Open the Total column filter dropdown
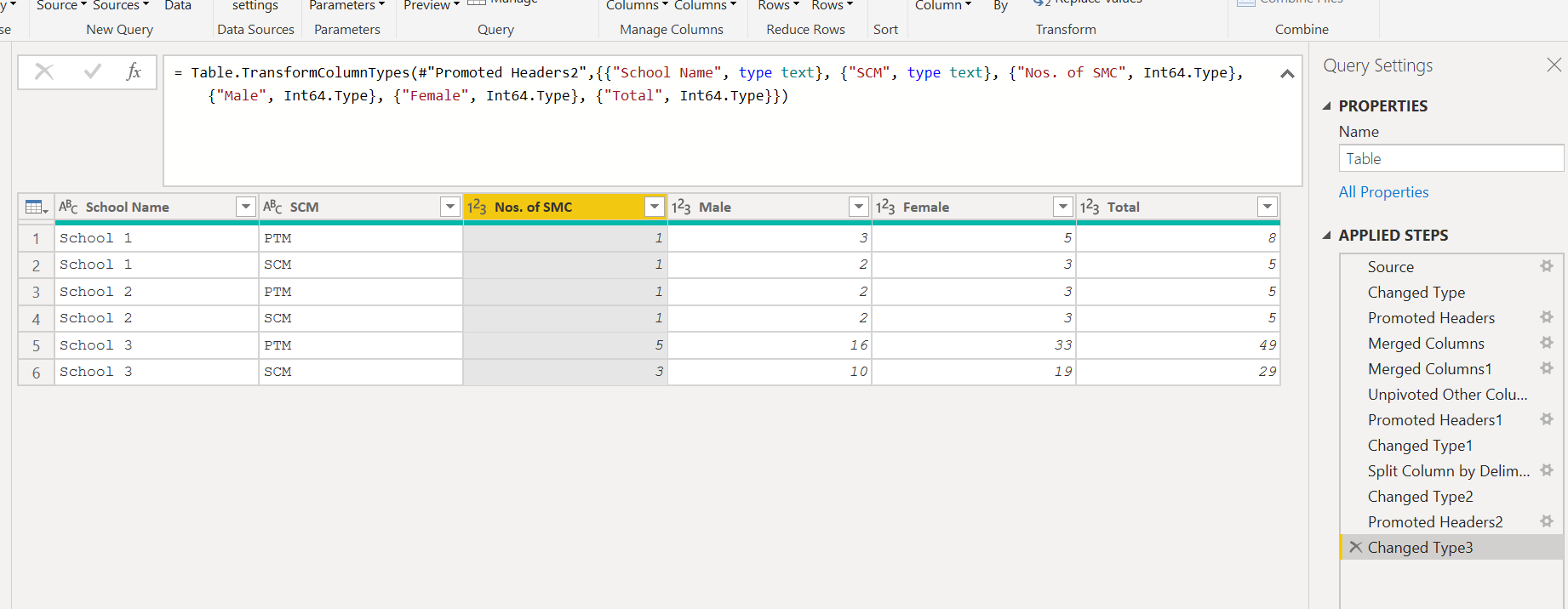This screenshot has width=1568, height=609. [1268, 207]
